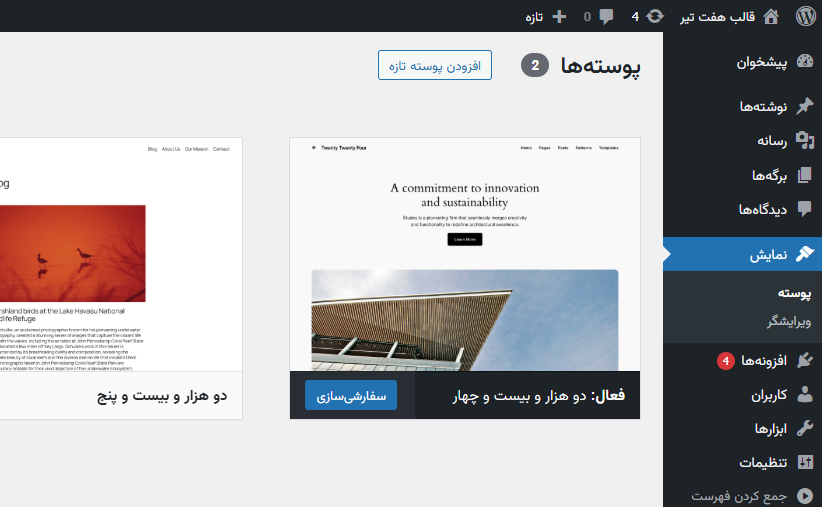Click the کاربران user icon
This screenshot has height=507, width=822.
(x=805, y=394)
